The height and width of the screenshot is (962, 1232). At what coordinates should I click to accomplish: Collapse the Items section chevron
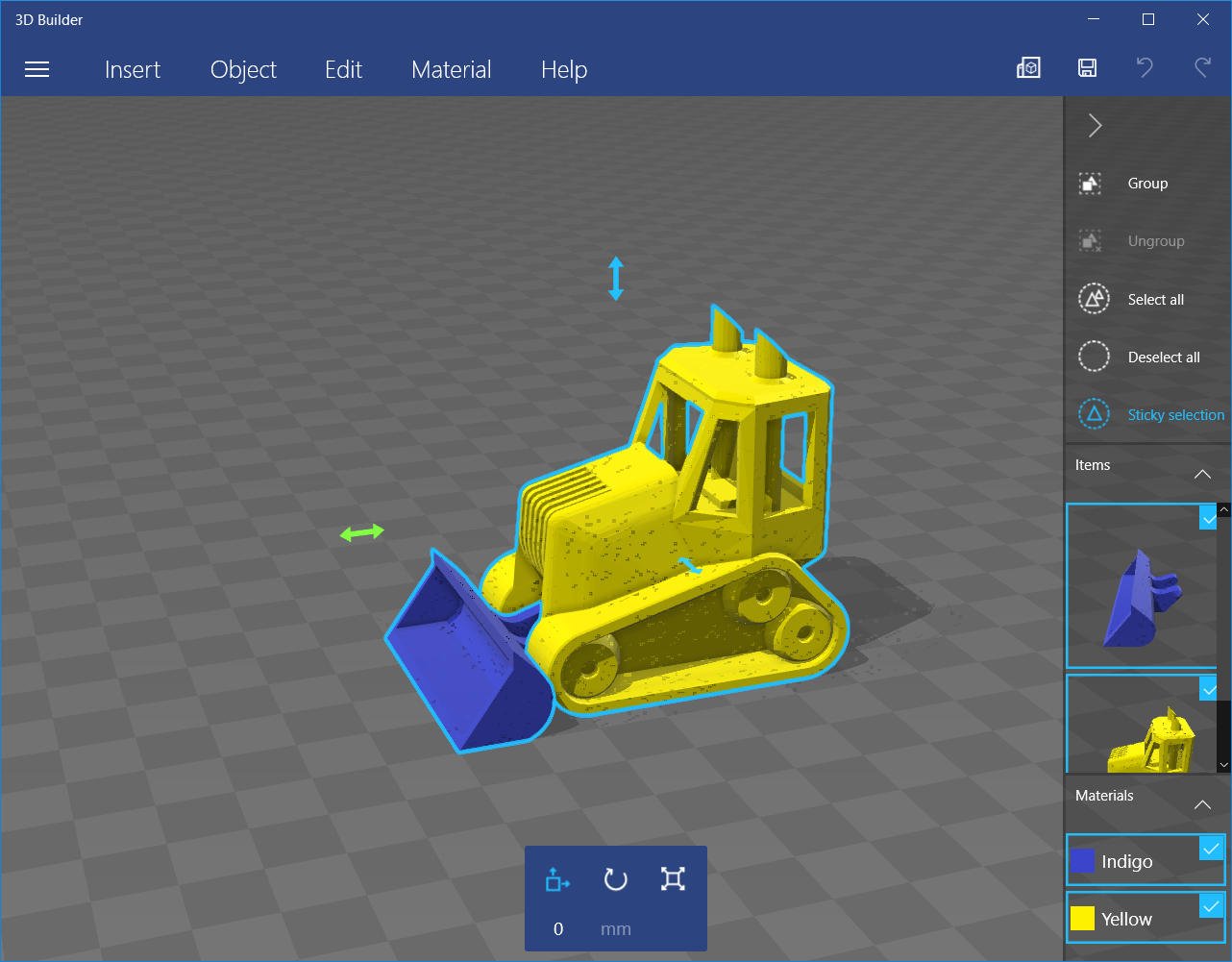click(x=1202, y=474)
